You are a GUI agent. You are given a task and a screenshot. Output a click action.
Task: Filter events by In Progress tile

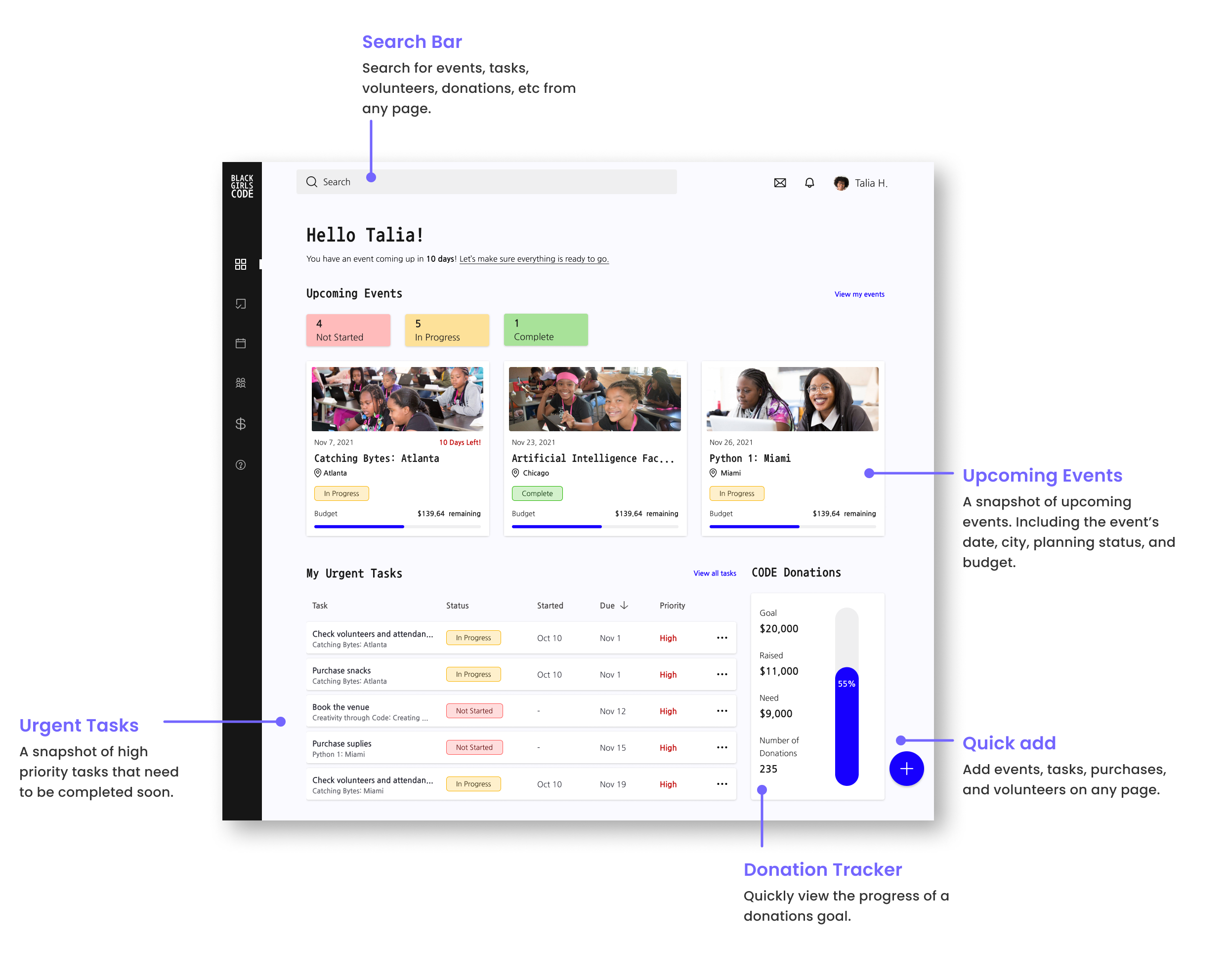pyautogui.click(x=447, y=330)
